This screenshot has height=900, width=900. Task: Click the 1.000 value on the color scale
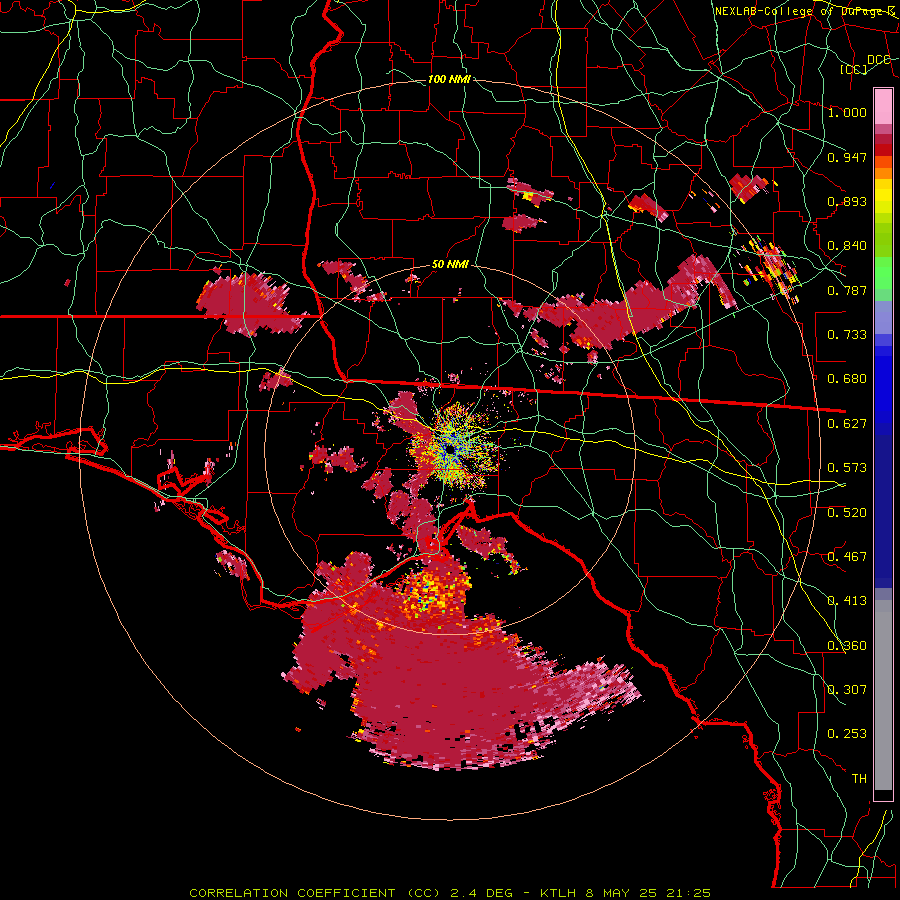[x=847, y=112]
